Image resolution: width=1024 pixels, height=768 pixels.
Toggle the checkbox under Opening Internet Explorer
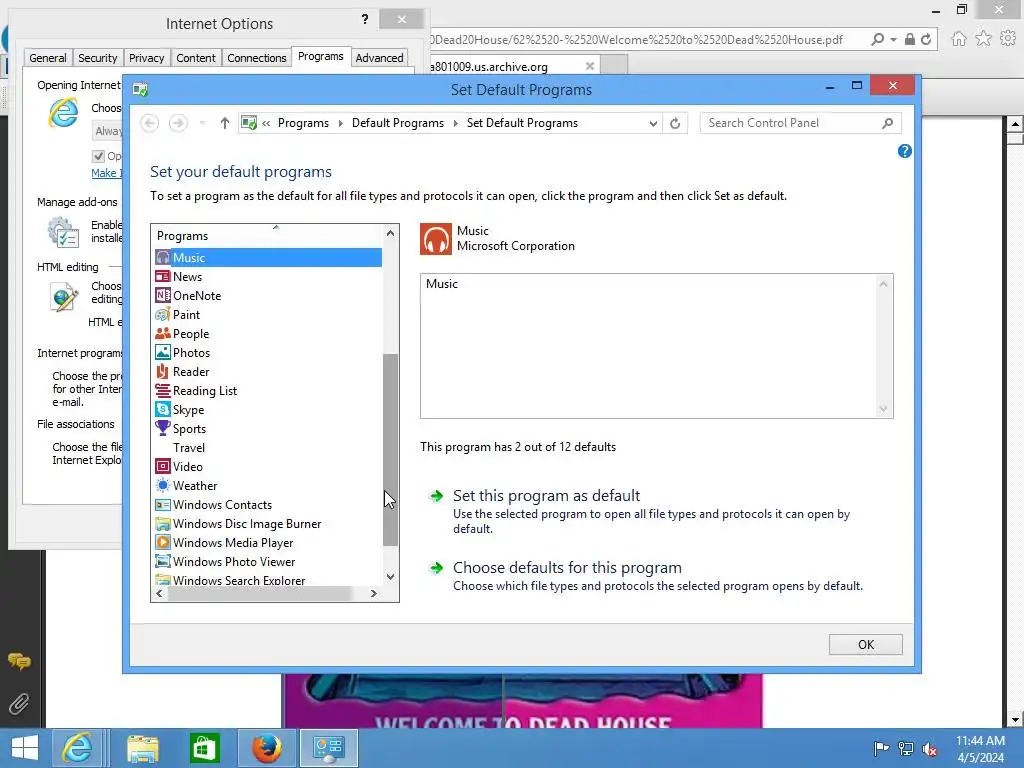[98, 156]
